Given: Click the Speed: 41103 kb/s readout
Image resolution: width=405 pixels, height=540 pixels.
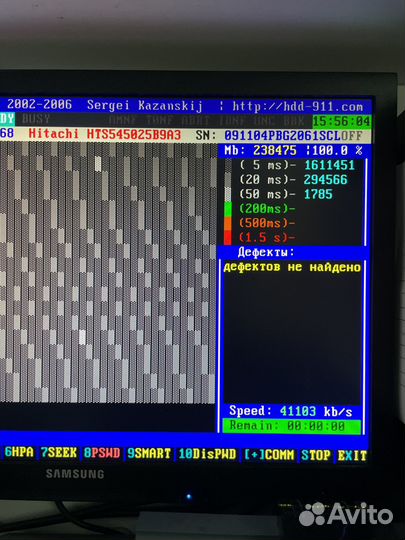Looking at the screenshot, I should pyautogui.click(x=291, y=411).
